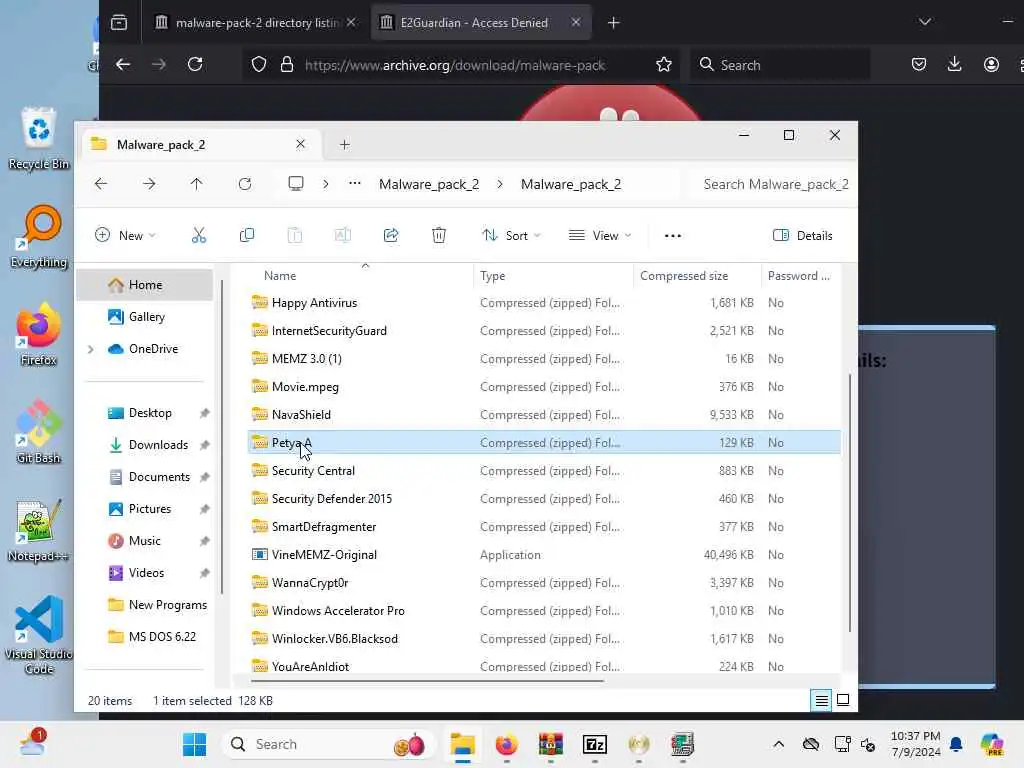Screen dimensions: 1024x768
Task: Open Recycle Bin on the desktop
Action: 39,138
